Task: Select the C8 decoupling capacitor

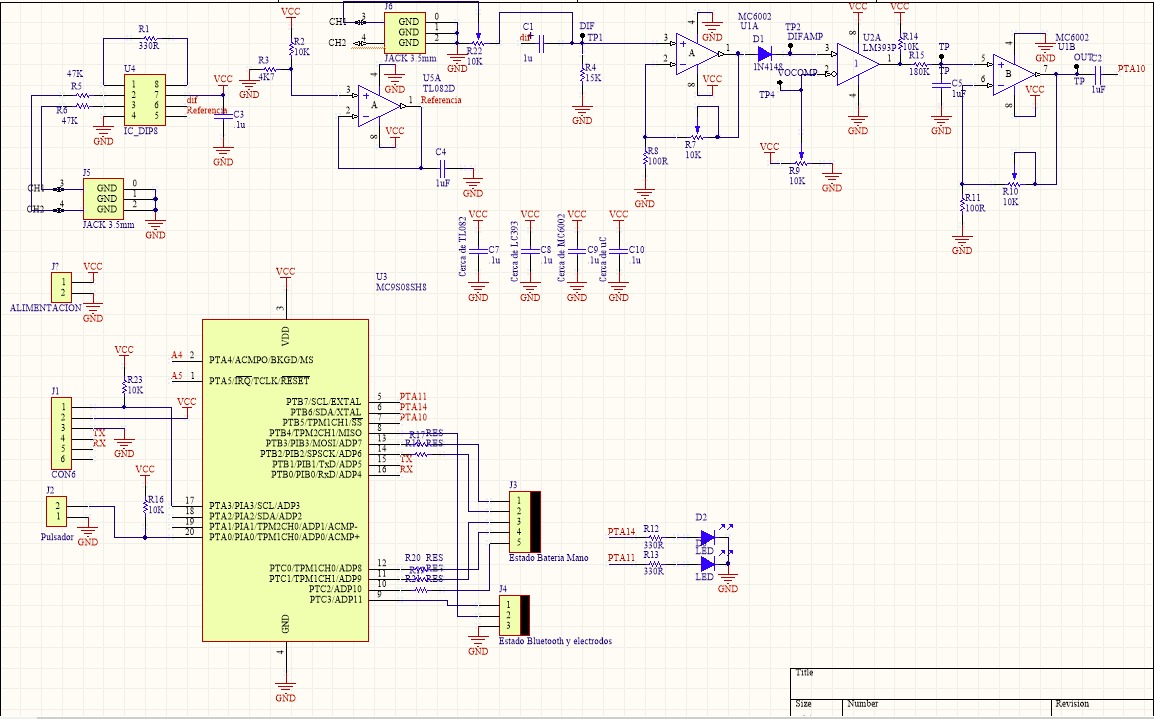Action: [x=530, y=251]
